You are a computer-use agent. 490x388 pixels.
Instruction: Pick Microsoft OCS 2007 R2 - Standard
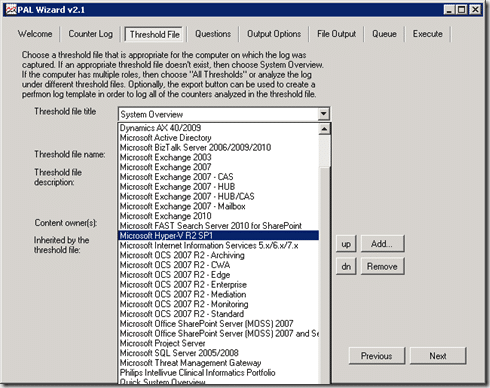coord(218,314)
